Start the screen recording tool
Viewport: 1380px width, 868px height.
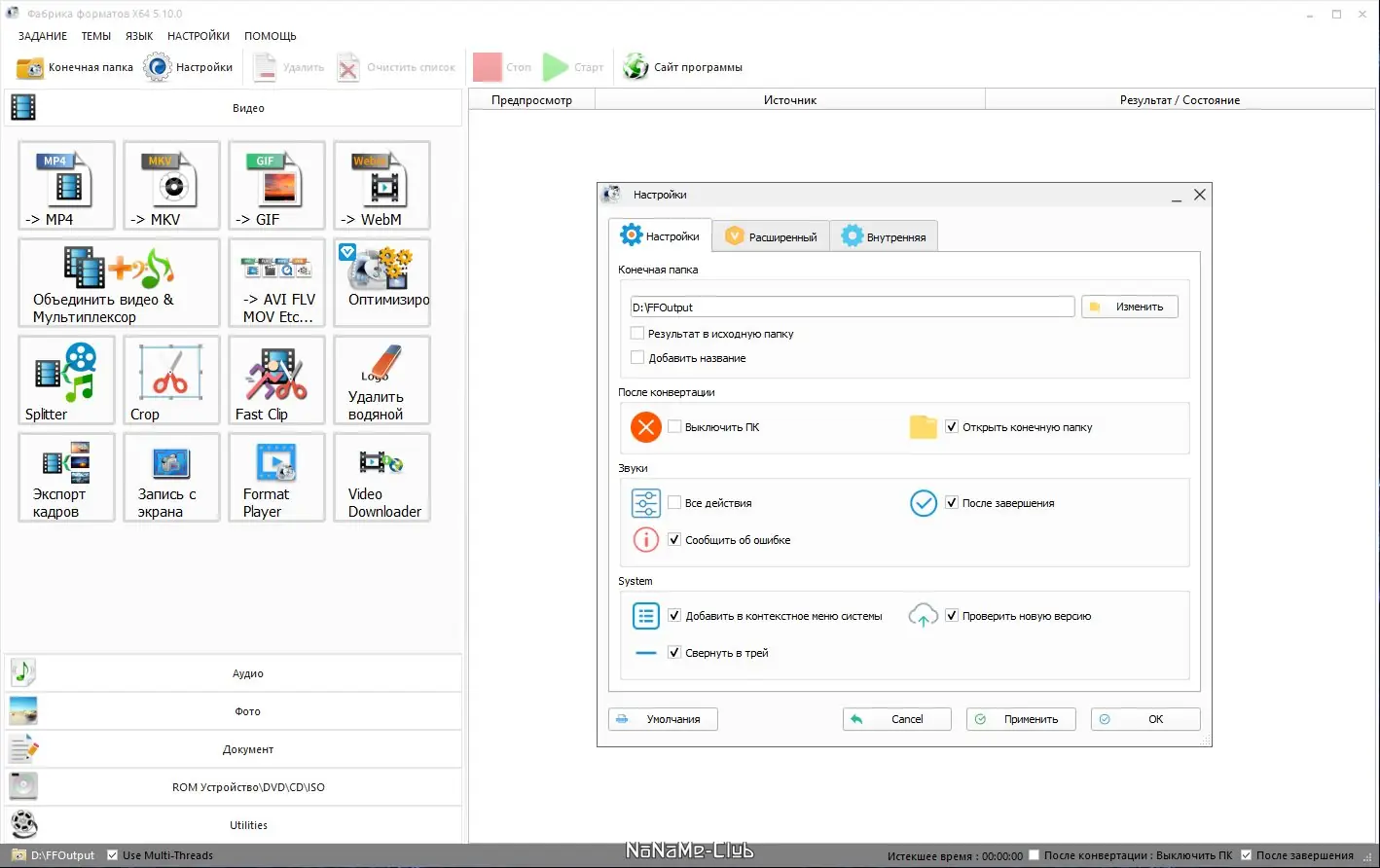[x=171, y=477]
